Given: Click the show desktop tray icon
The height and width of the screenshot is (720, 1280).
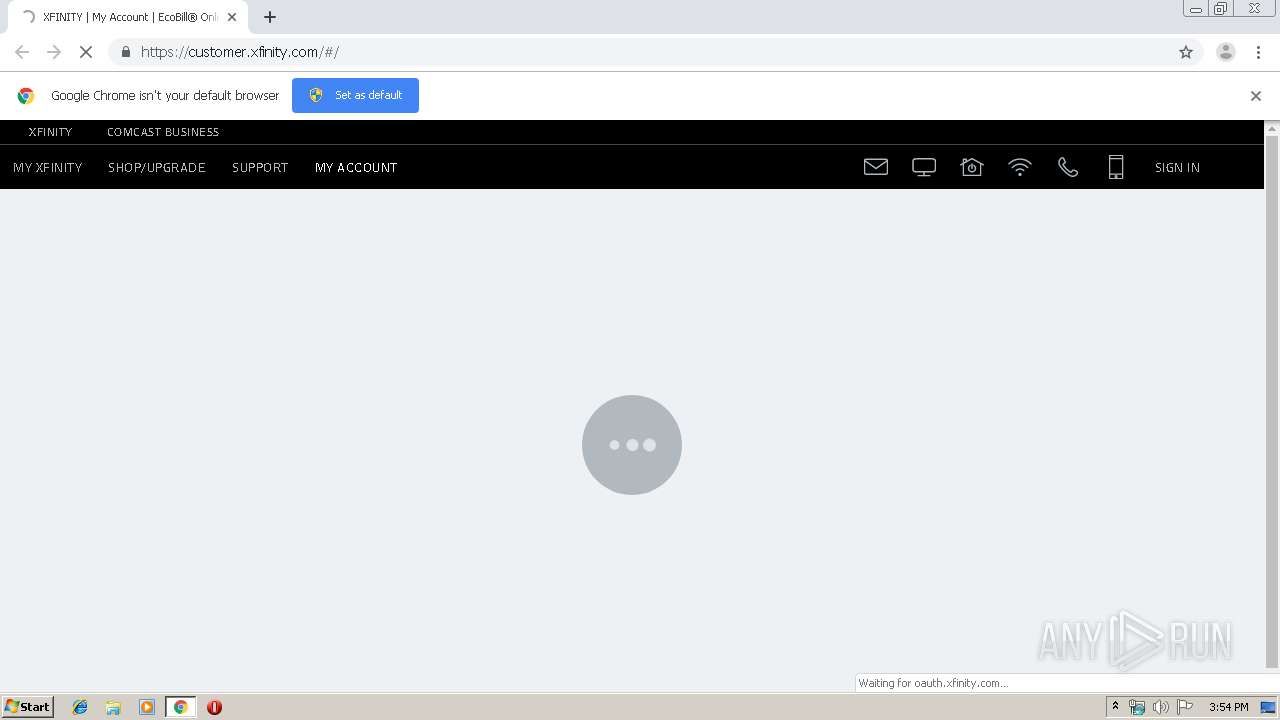Looking at the screenshot, I should 1268,707.
